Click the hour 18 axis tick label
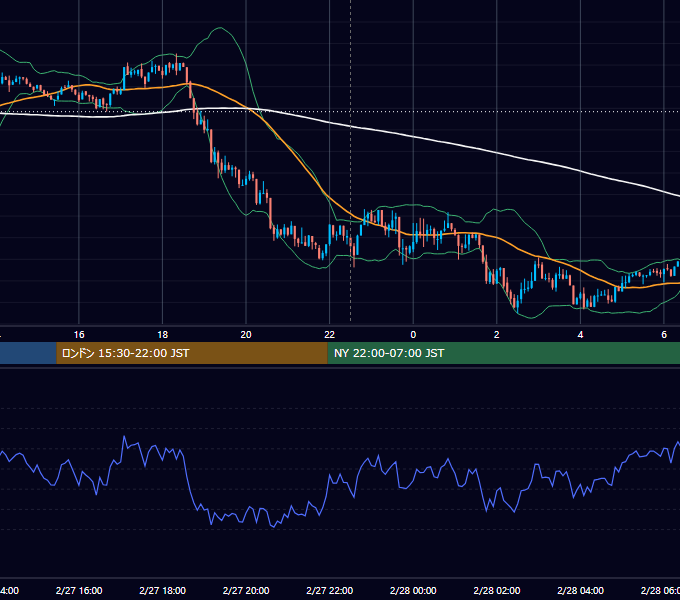This screenshot has width=680, height=600. pos(163,335)
